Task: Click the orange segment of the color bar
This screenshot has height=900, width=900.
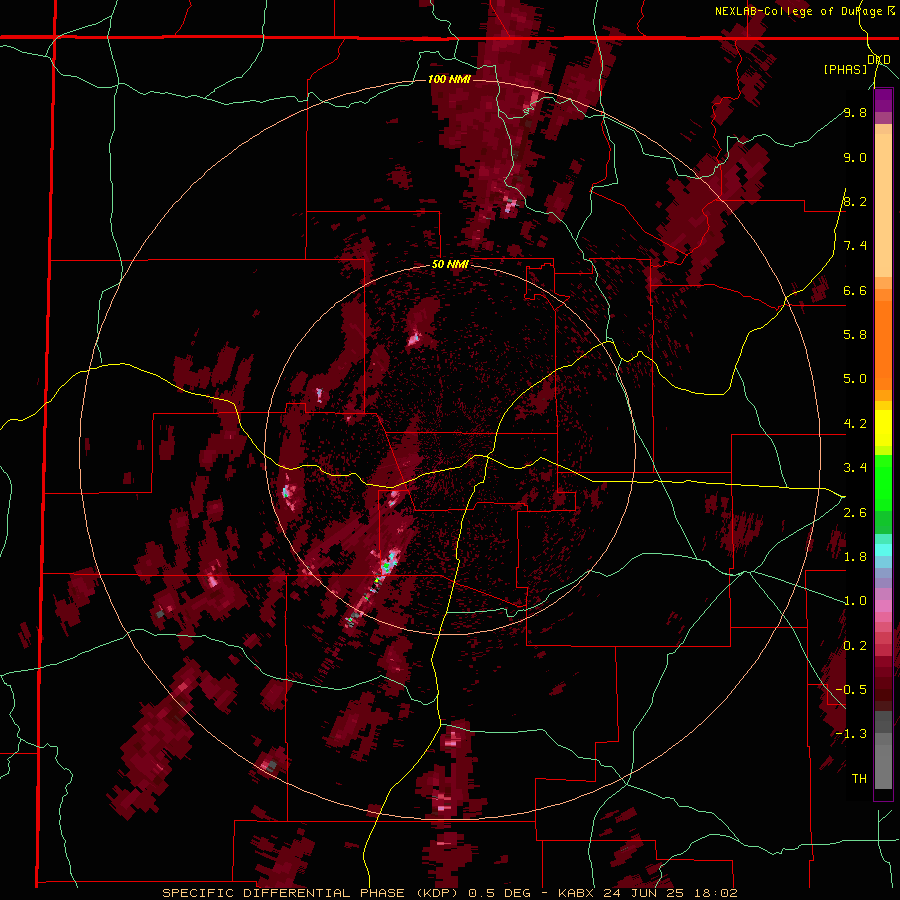Action: pos(883,344)
